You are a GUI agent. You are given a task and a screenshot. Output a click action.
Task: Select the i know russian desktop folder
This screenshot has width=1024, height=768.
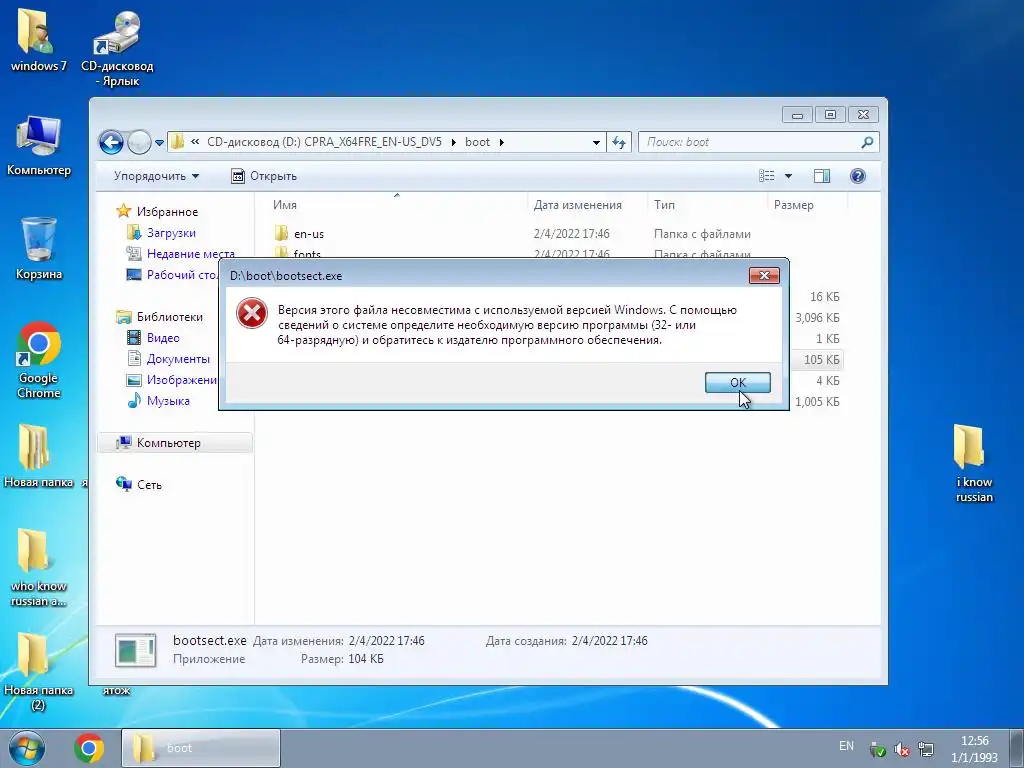(x=974, y=464)
